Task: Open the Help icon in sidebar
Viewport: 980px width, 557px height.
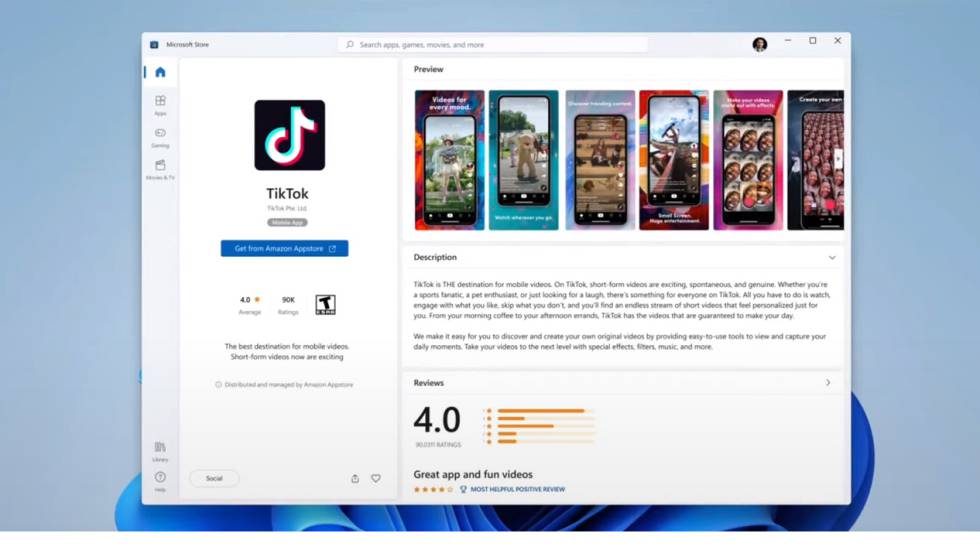Action: 160,481
